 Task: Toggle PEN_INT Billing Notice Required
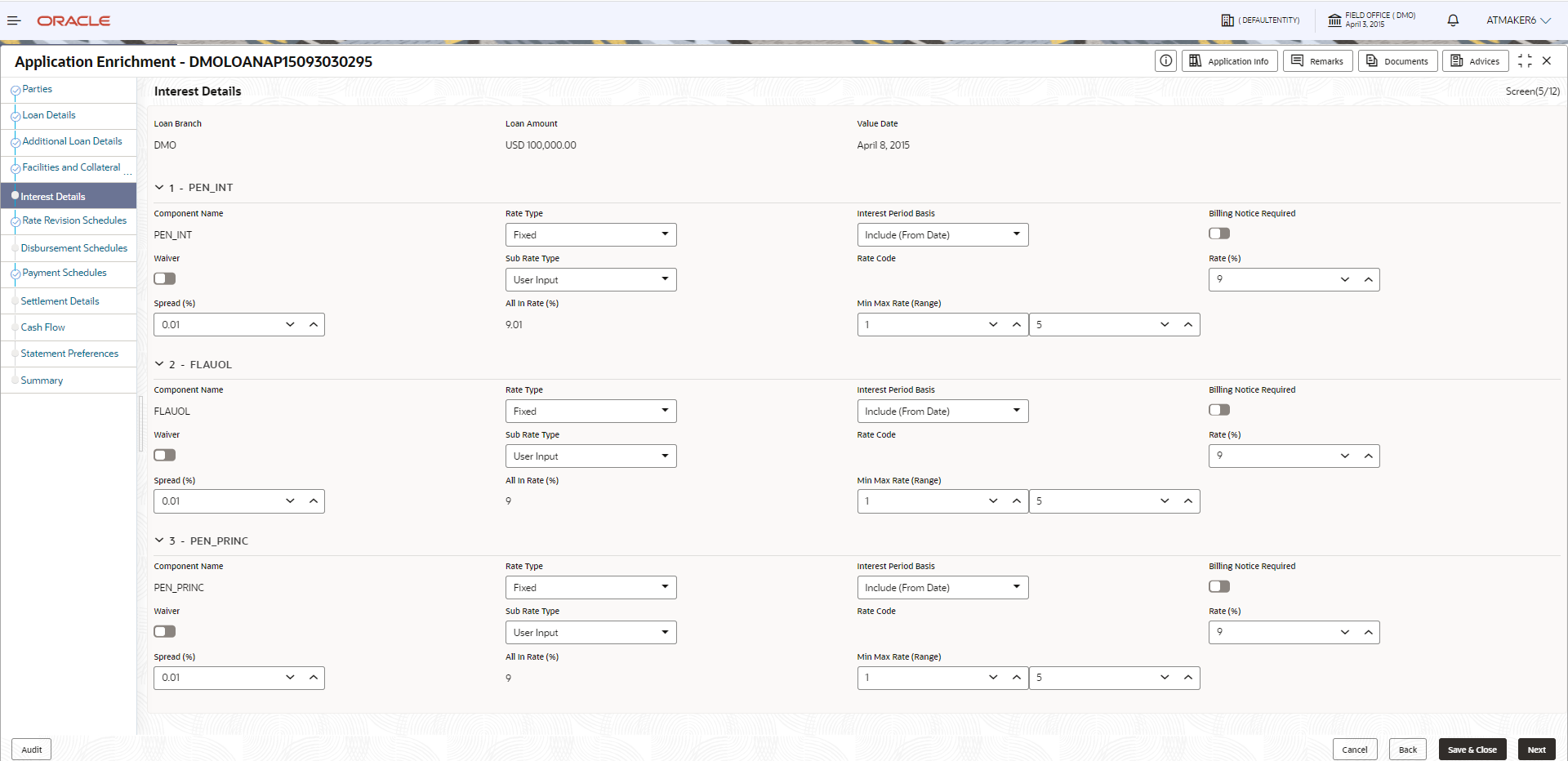(1219, 234)
